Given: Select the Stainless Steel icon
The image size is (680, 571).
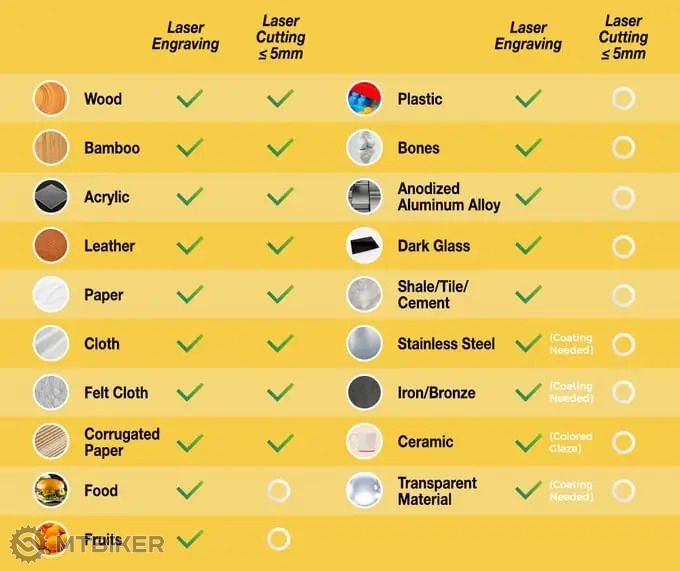Looking at the screenshot, I should click(364, 344).
